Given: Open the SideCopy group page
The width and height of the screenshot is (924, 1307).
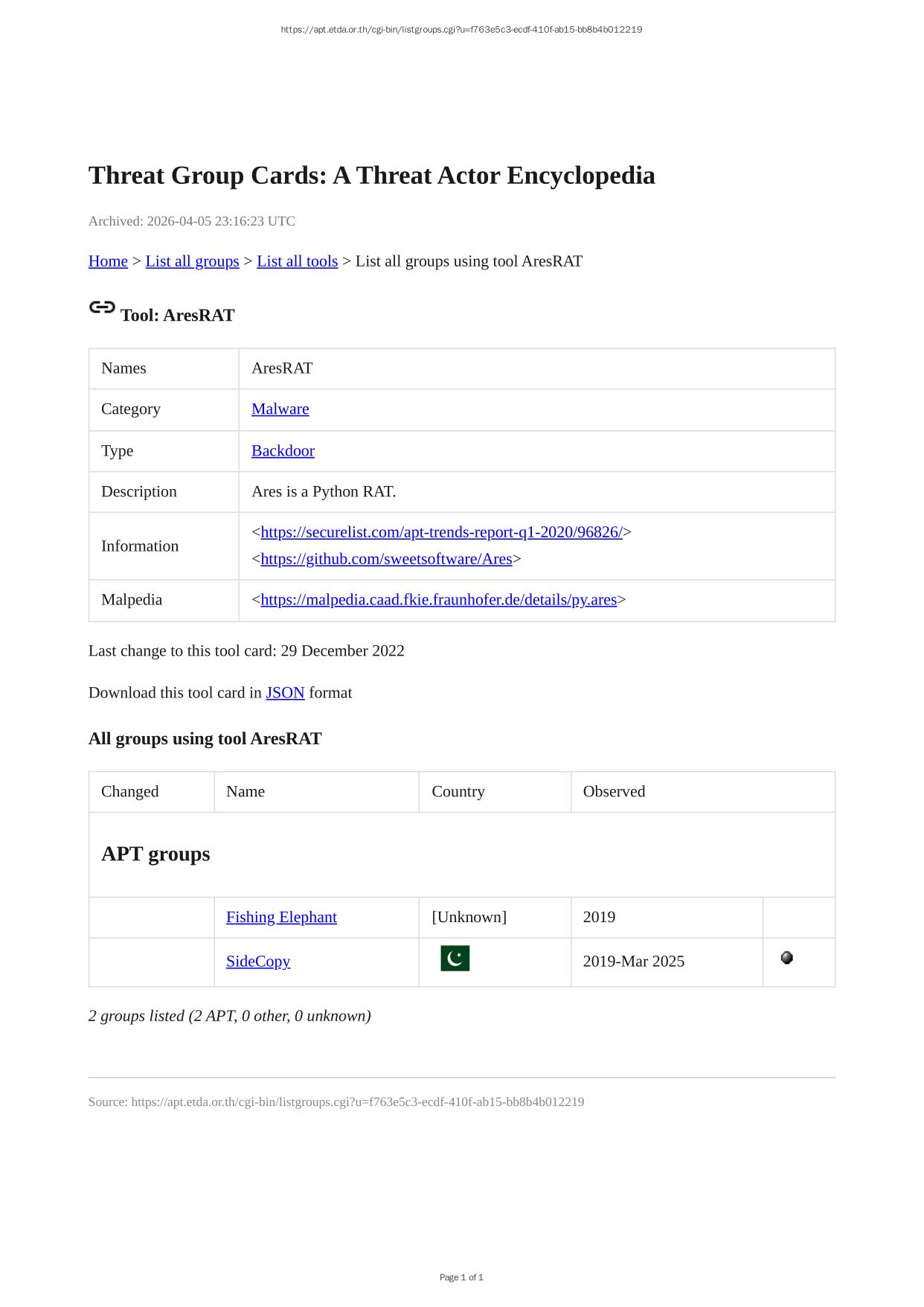Looking at the screenshot, I should tap(258, 962).
